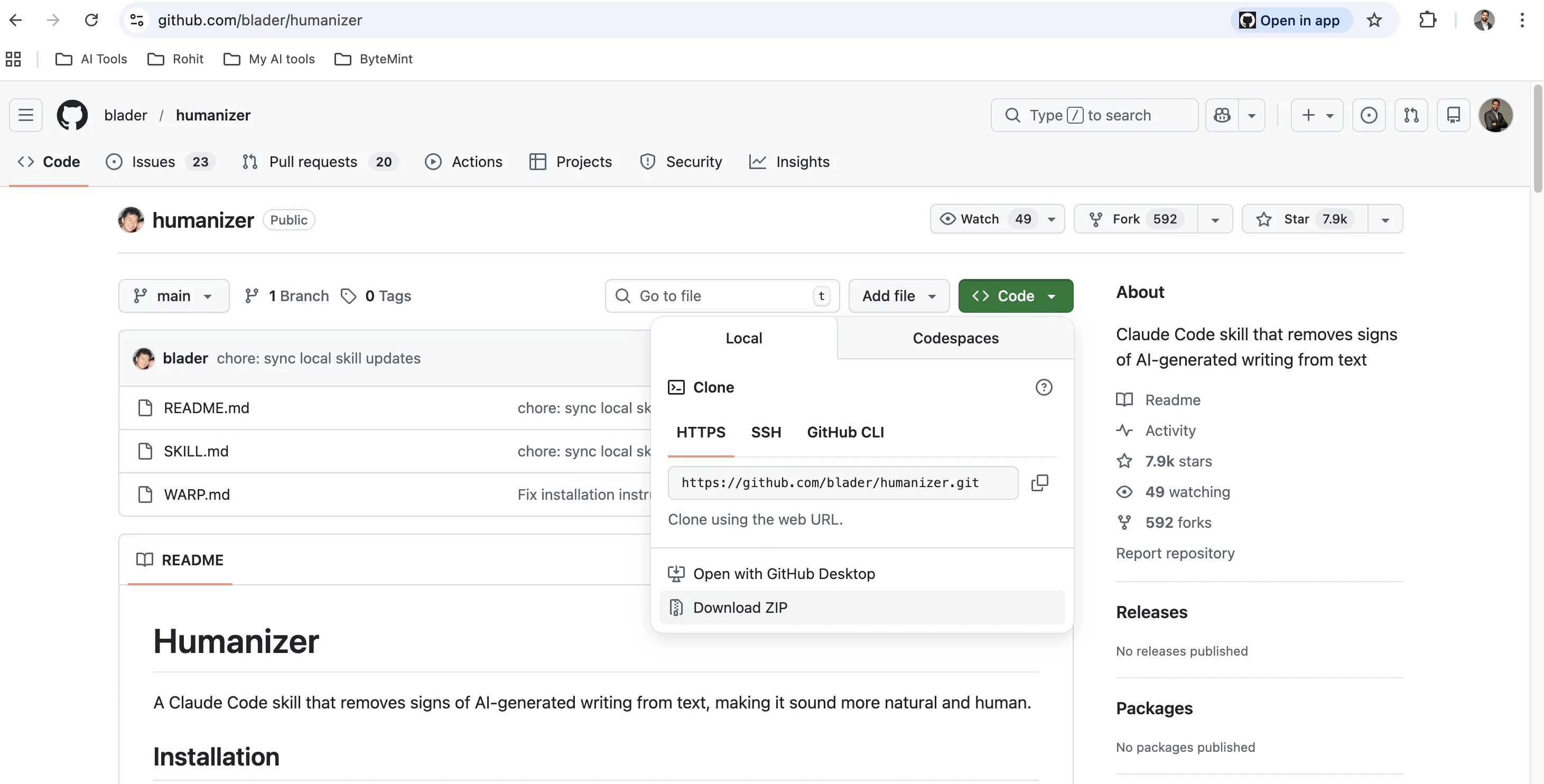1544x784 pixels.
Task: Open the GitHub homepage via Octocat logo
Action: click(72, 115)
